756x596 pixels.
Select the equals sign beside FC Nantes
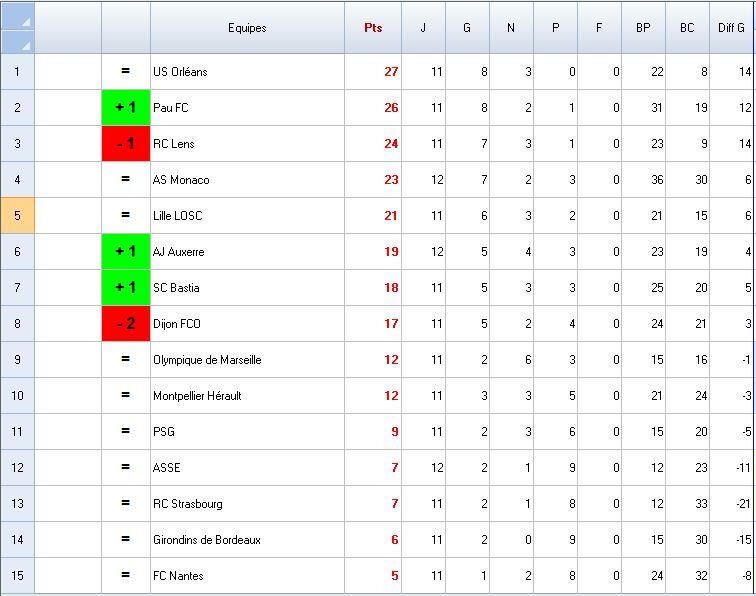click(126, 575)
